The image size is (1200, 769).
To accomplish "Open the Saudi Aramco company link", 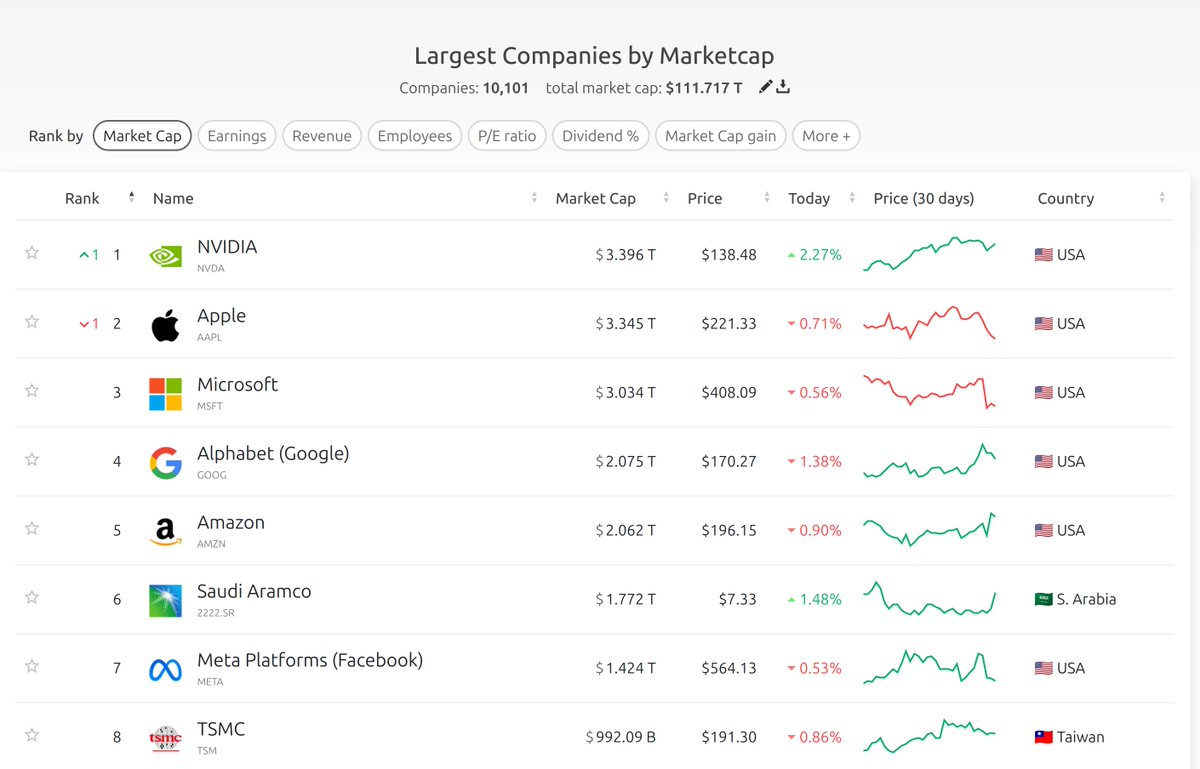I will coord(254,591).
